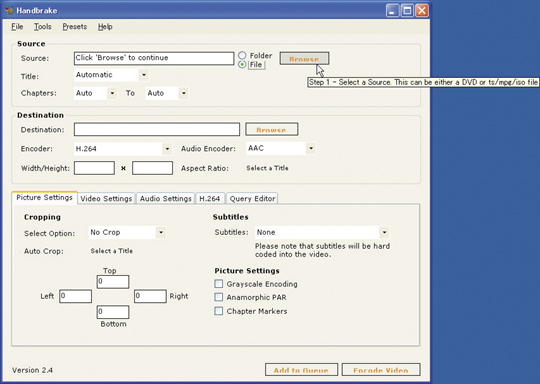Image resolution: width=540 pixels, height=384 pixels.
Task: Maximize the Handbrake window
Action: tap(407, 11)
